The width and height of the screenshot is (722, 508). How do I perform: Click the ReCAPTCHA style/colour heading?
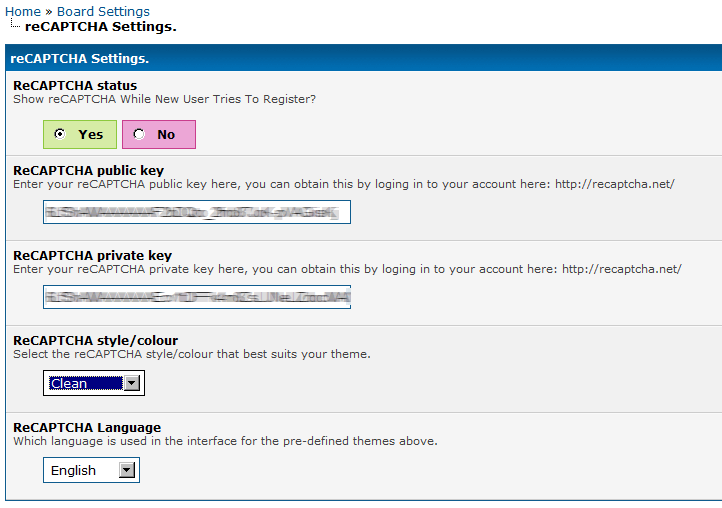(x=95, y=340)
